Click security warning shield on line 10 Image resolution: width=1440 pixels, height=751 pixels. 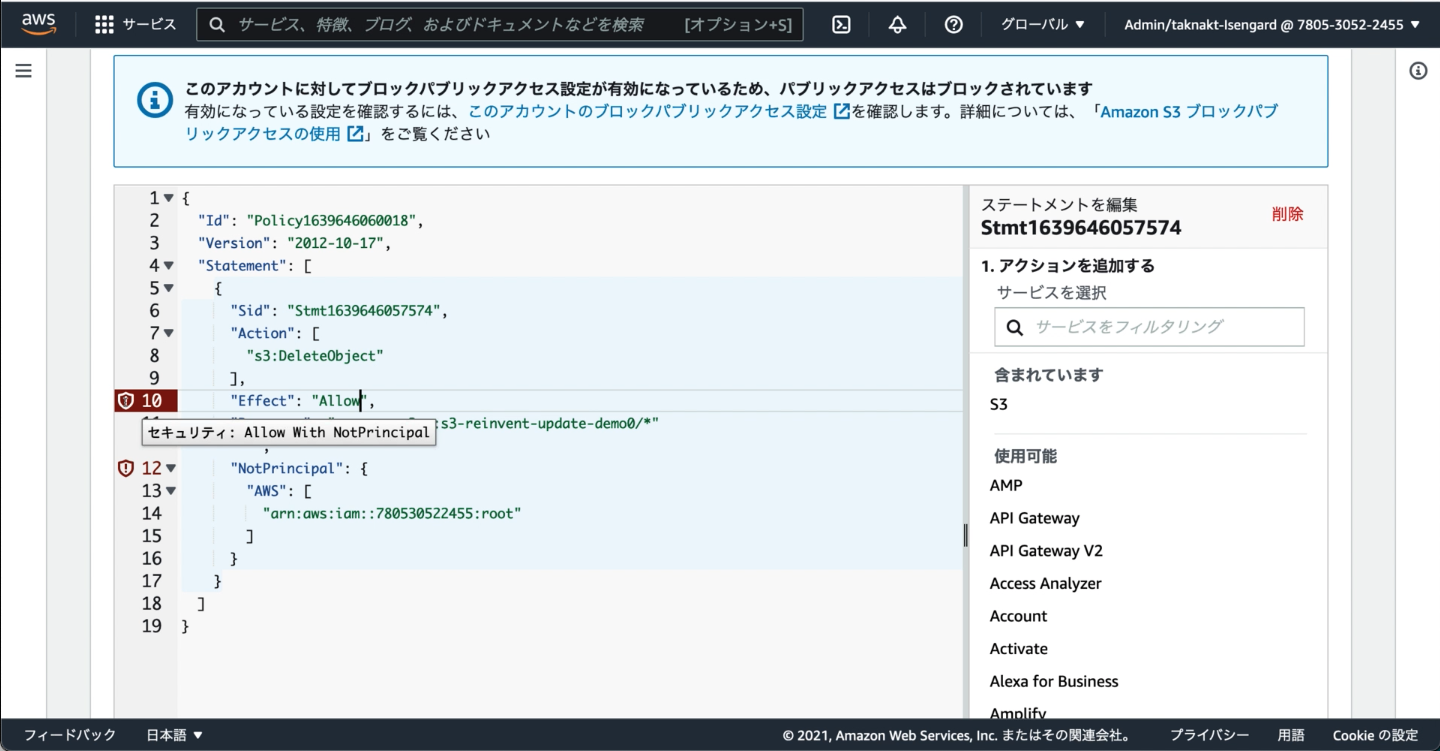126,401
